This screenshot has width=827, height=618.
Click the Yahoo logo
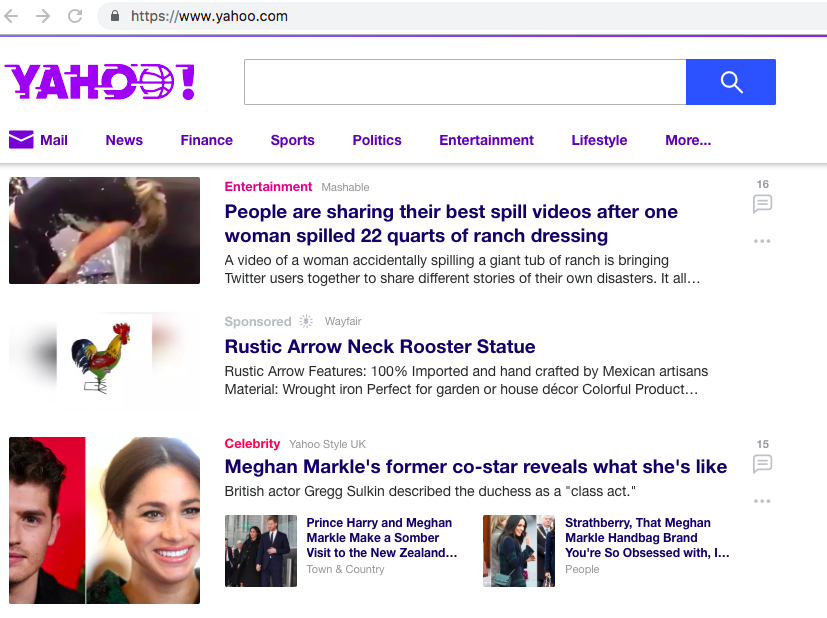point(100,82)
